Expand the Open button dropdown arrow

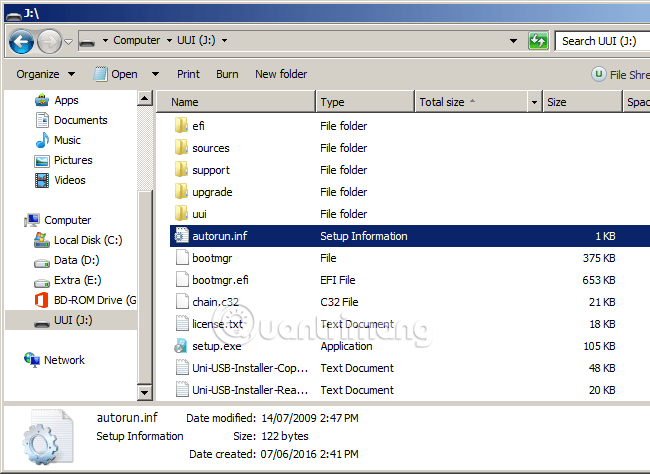[155, 74]
